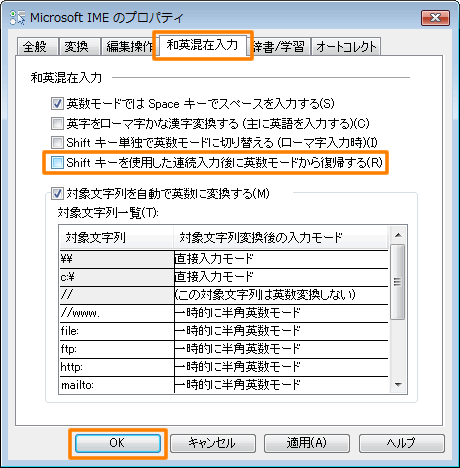
Task: Open input mode cell for ¥¥ row
Action: click(x=281, y=259)
